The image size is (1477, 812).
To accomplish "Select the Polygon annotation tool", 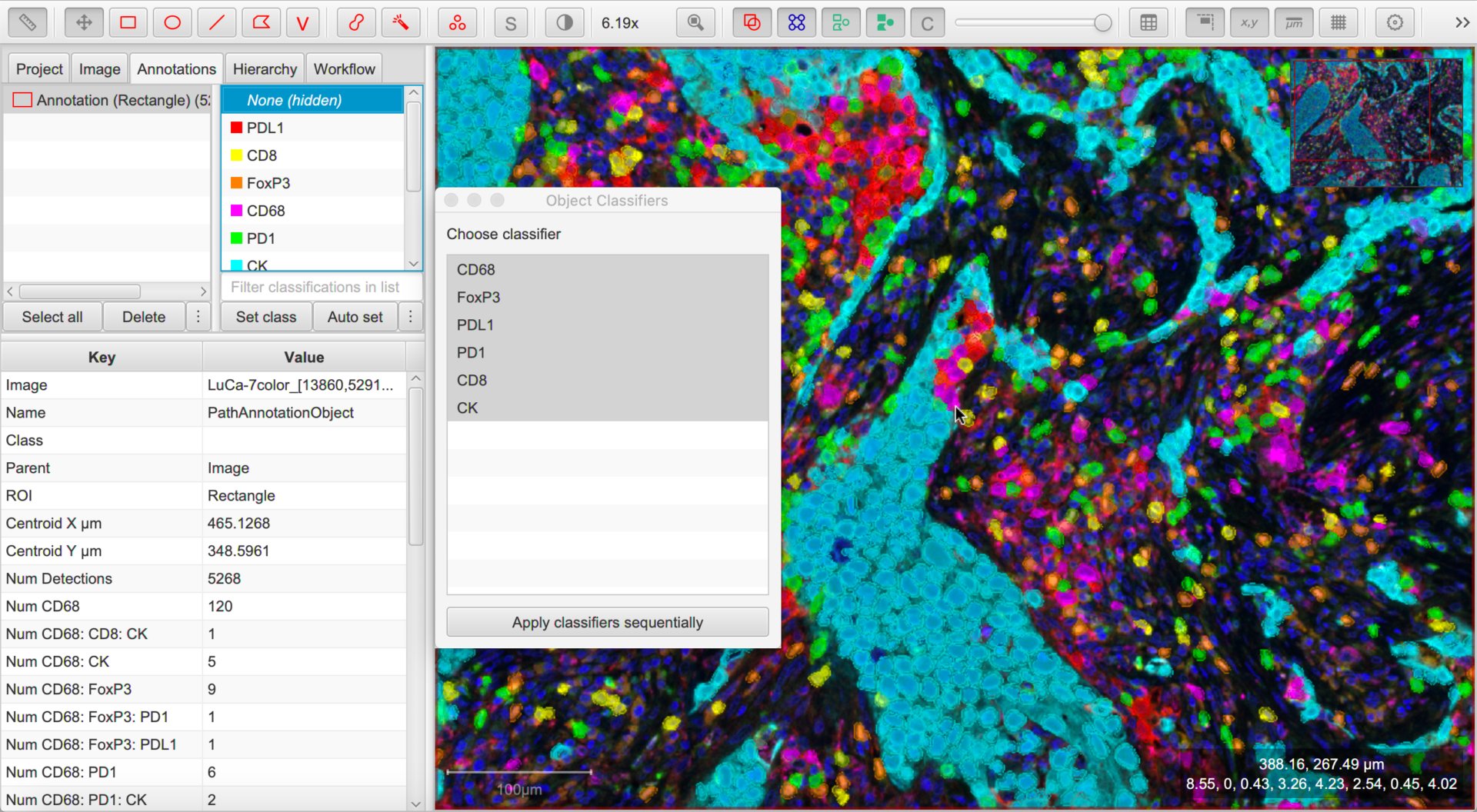I will click(x=261, y=23).
